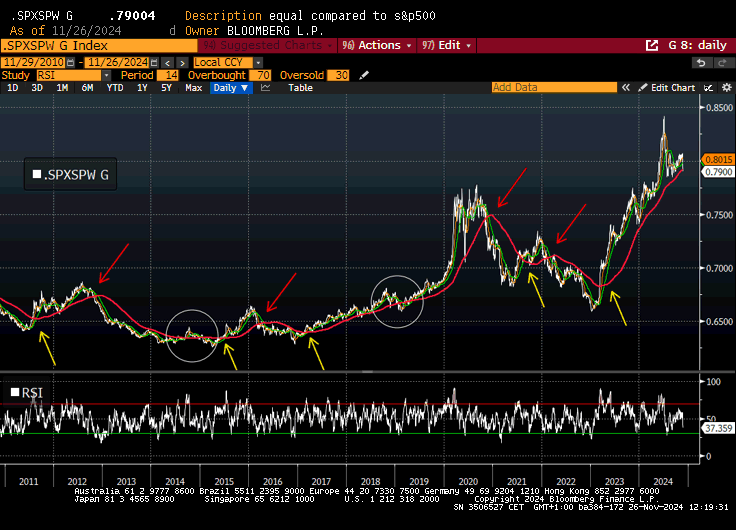Screen dimensions: 736x530
Task: Click G 8: daily chart title
Action: (697, 46)
